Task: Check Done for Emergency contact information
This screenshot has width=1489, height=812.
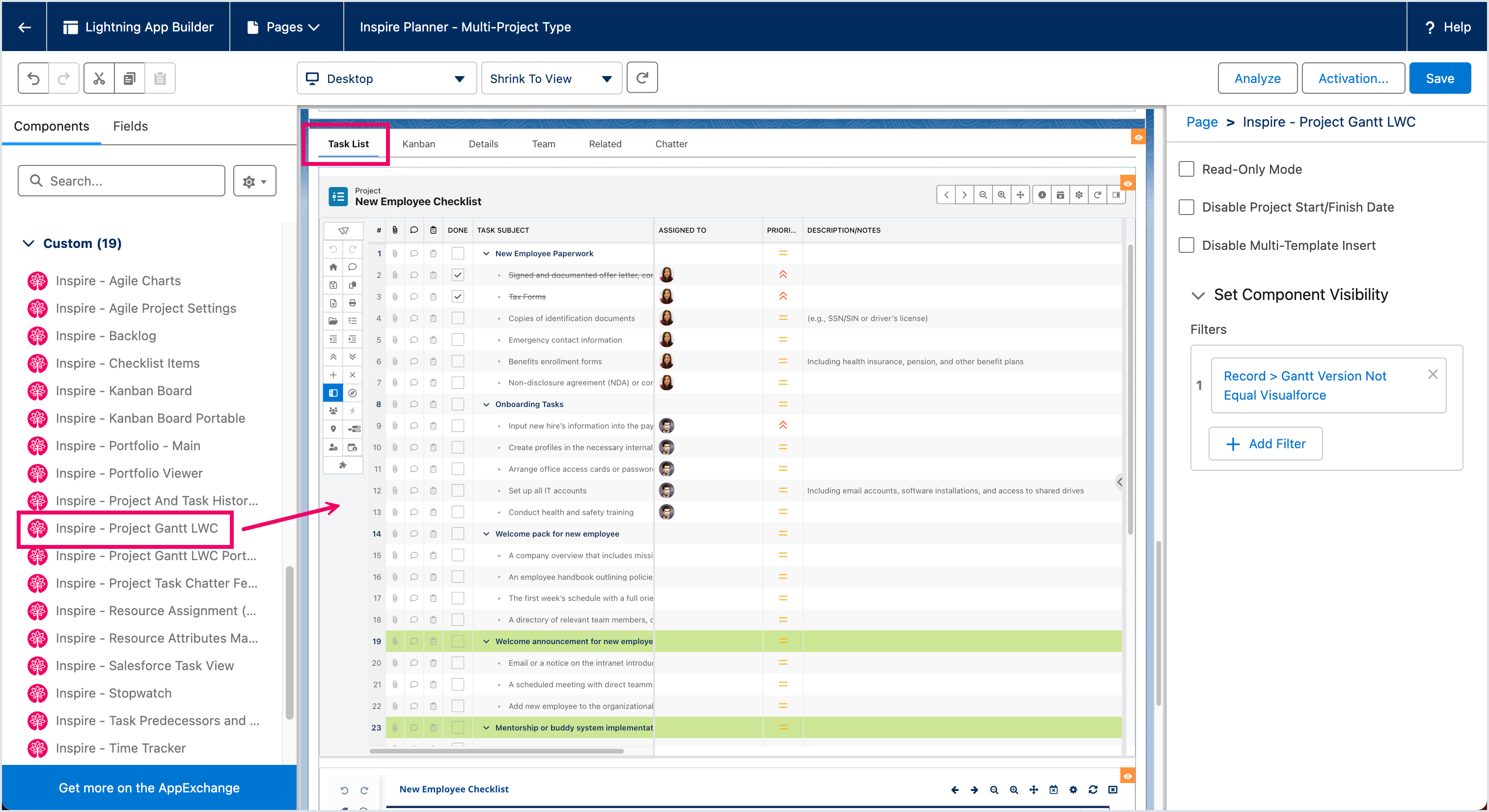Action: click(x=458, y=340)
